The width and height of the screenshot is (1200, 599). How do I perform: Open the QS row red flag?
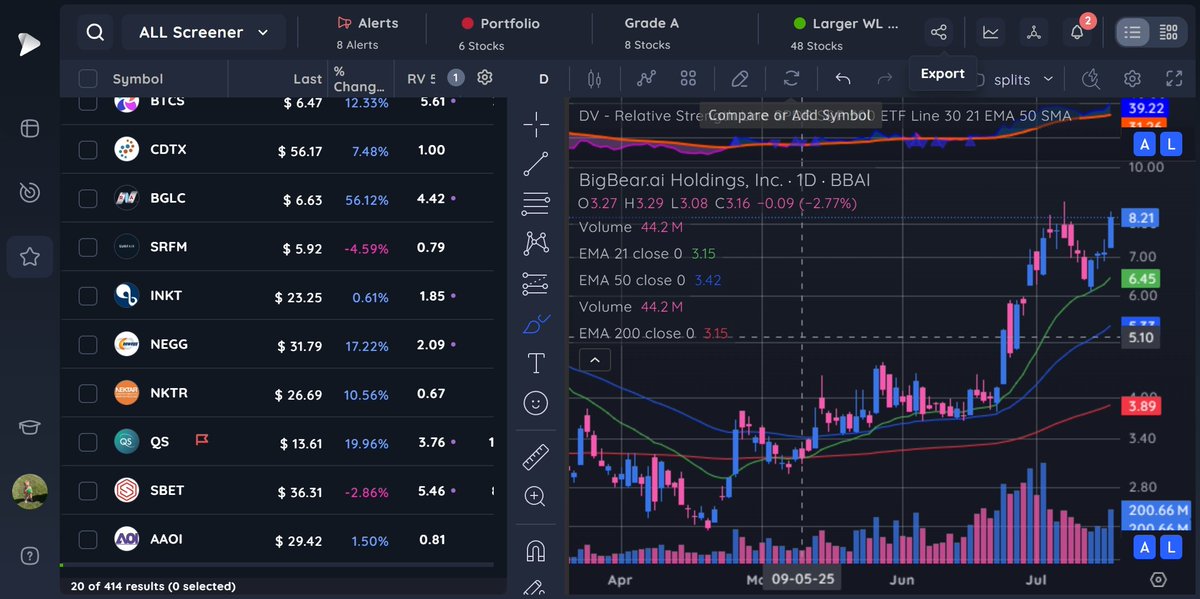click(201, 440)
